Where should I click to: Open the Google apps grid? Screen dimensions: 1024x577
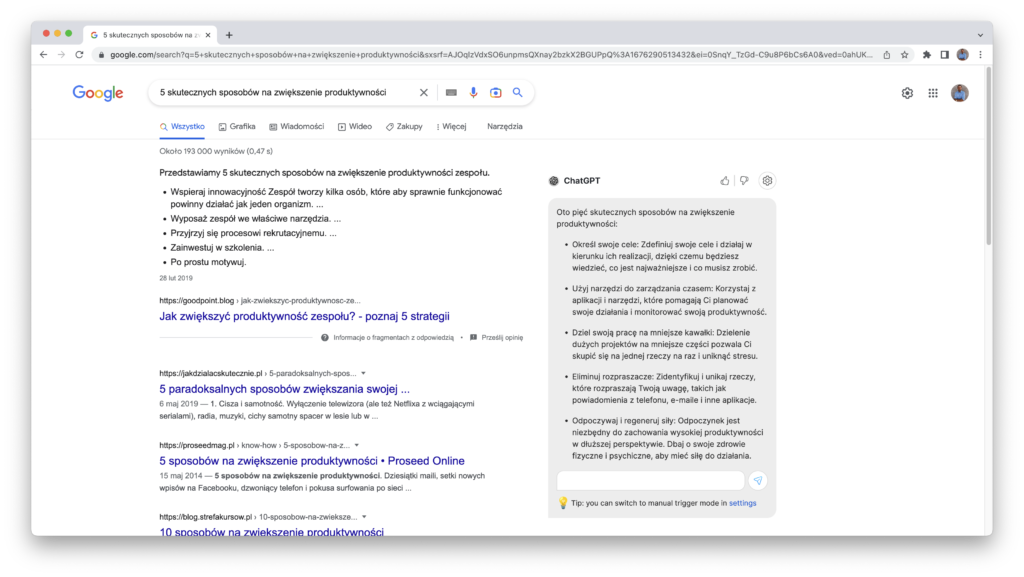point(933,93)
